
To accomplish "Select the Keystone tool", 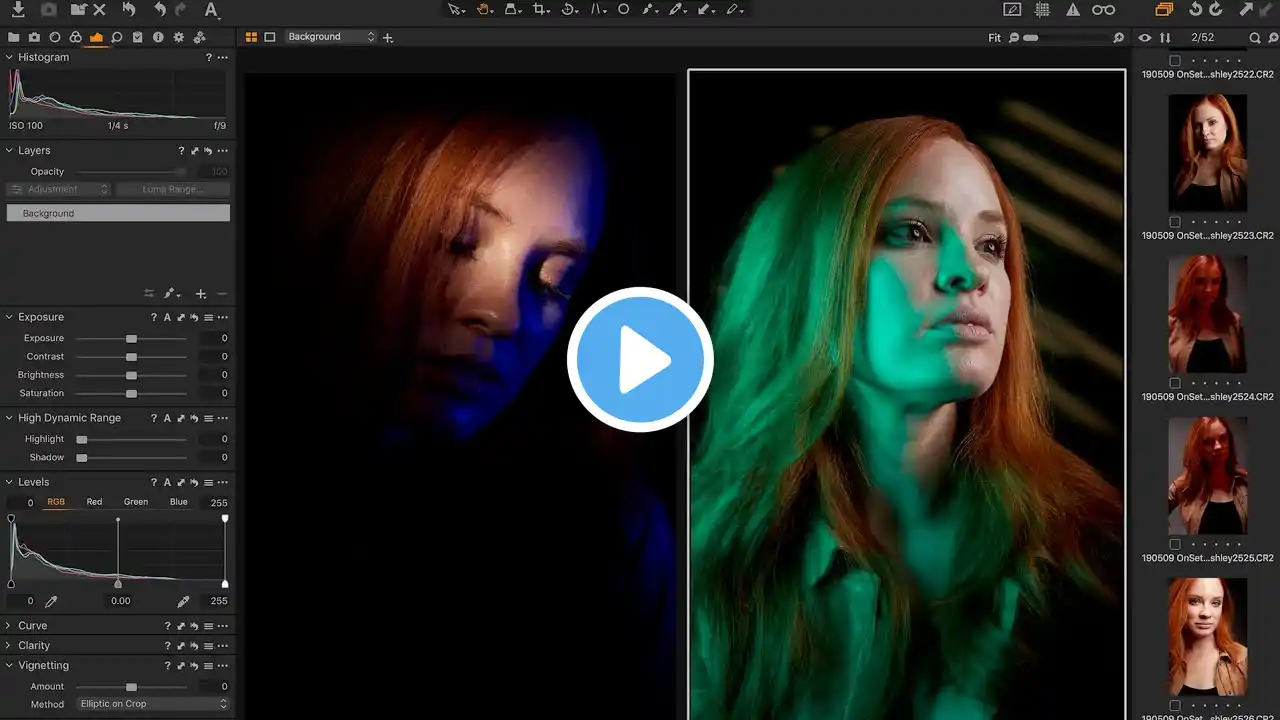I will (x=598, y=10).
